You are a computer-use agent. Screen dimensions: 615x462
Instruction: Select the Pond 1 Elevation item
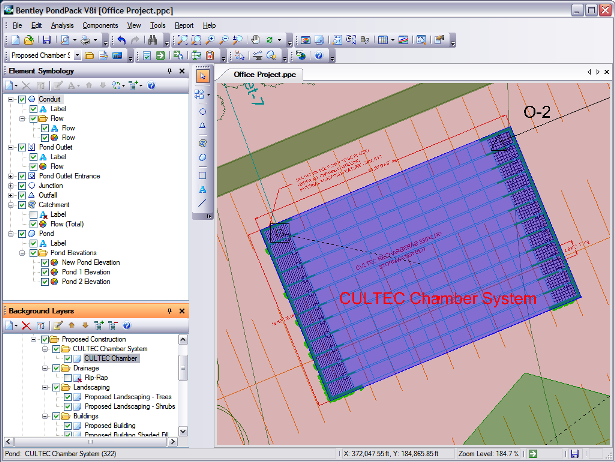86,272
